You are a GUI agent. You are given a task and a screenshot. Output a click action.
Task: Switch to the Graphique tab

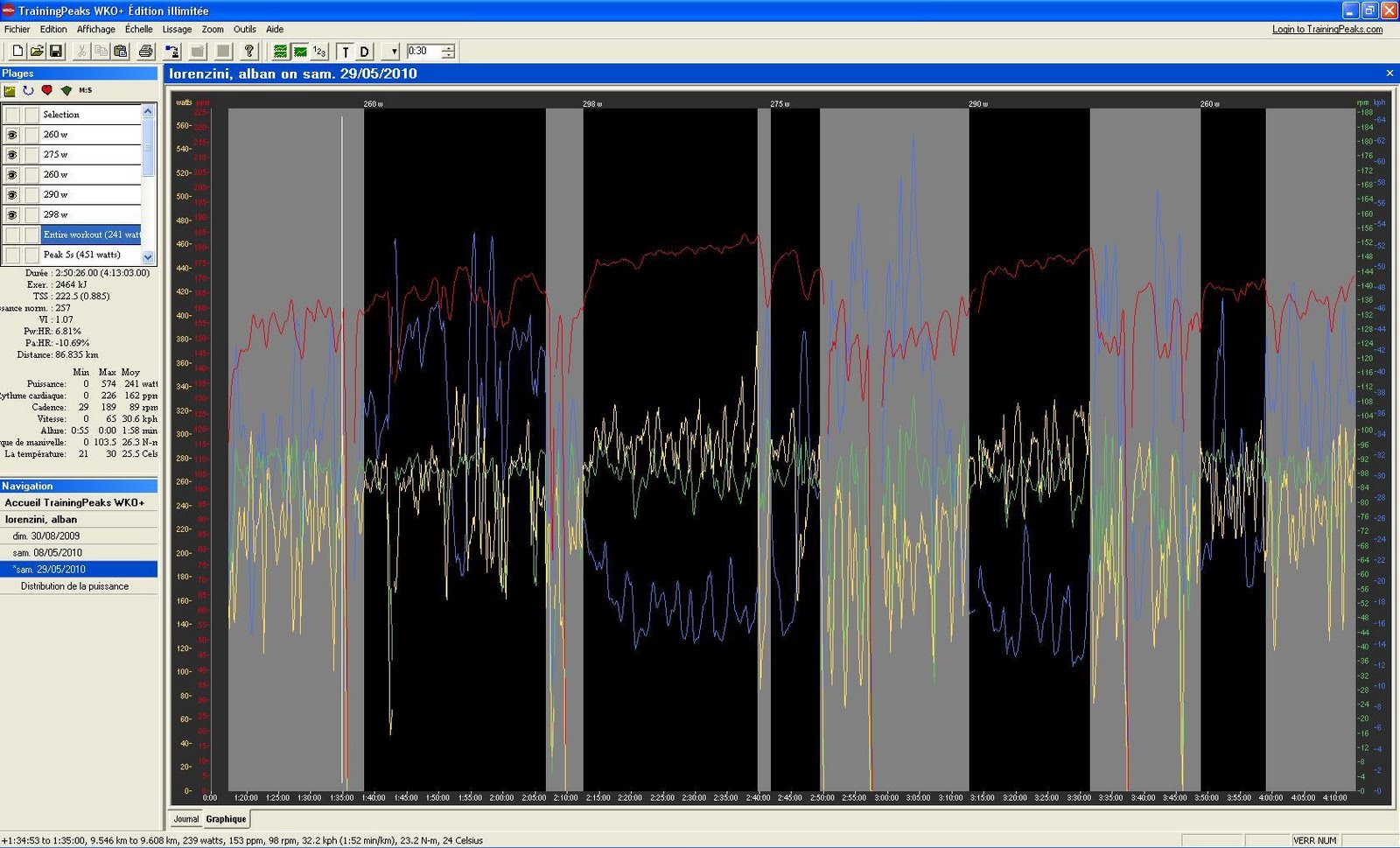click(x=226, y=819)
